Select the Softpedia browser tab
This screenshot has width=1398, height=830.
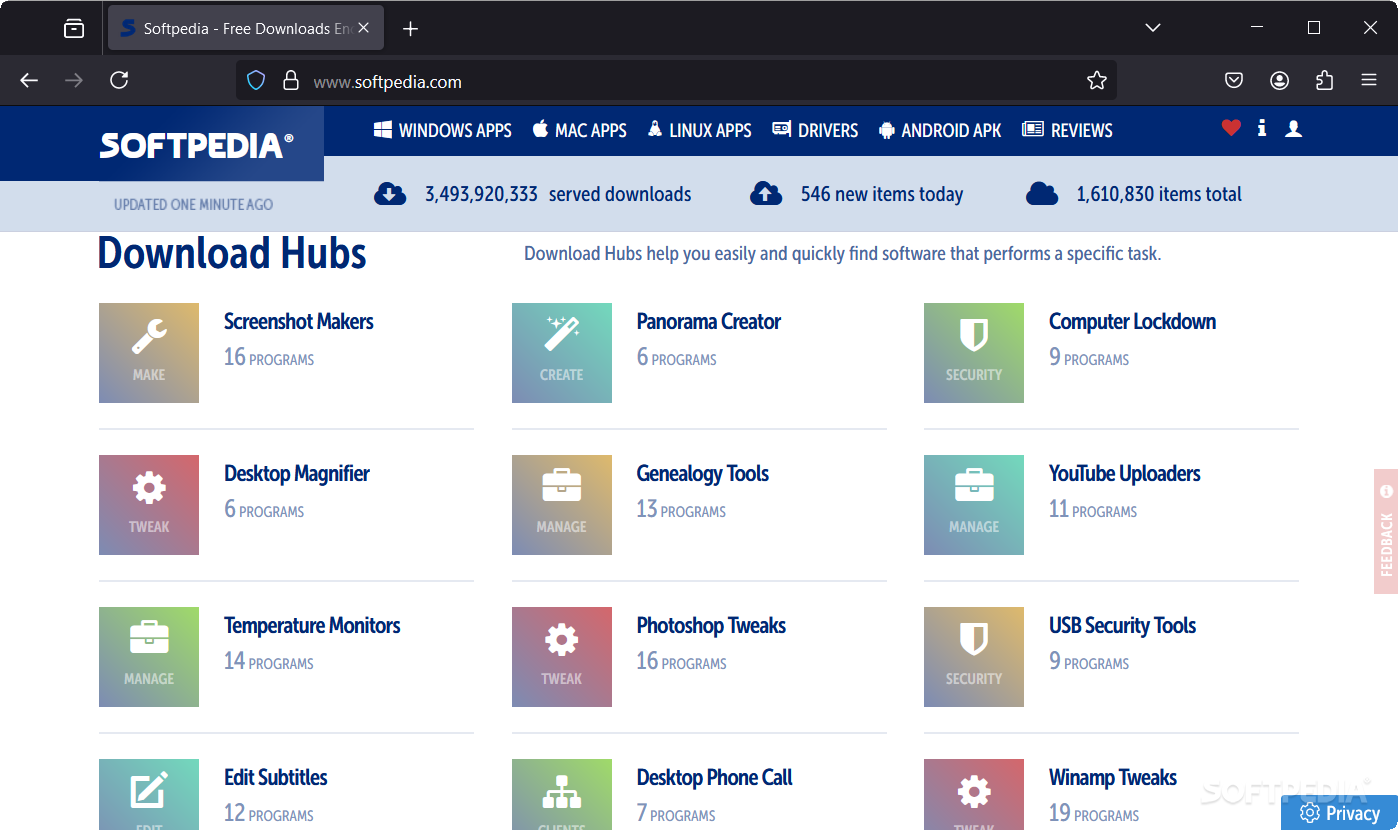tap(246, 29)
